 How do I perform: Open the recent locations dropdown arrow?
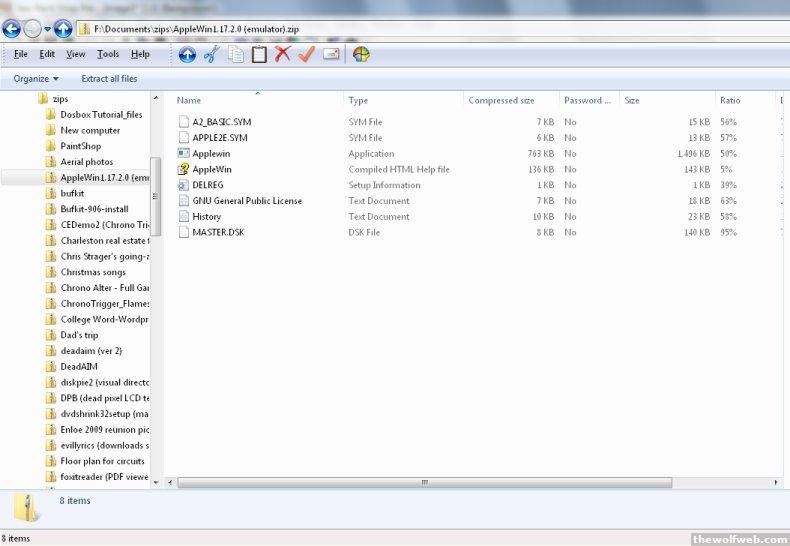click(47, 29)
